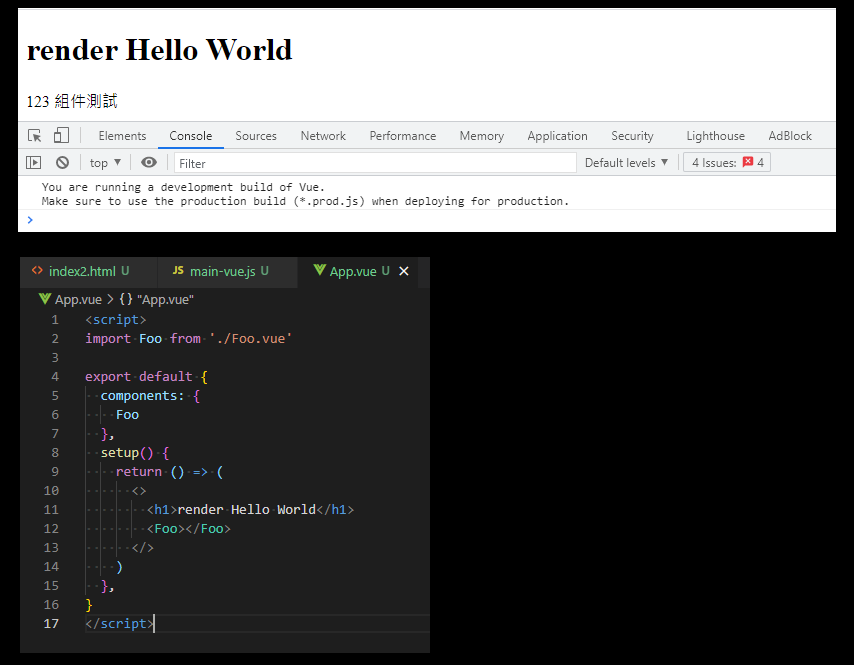Click the 'setup()' method in code
The image size is (854, 665).
point(127,453)
